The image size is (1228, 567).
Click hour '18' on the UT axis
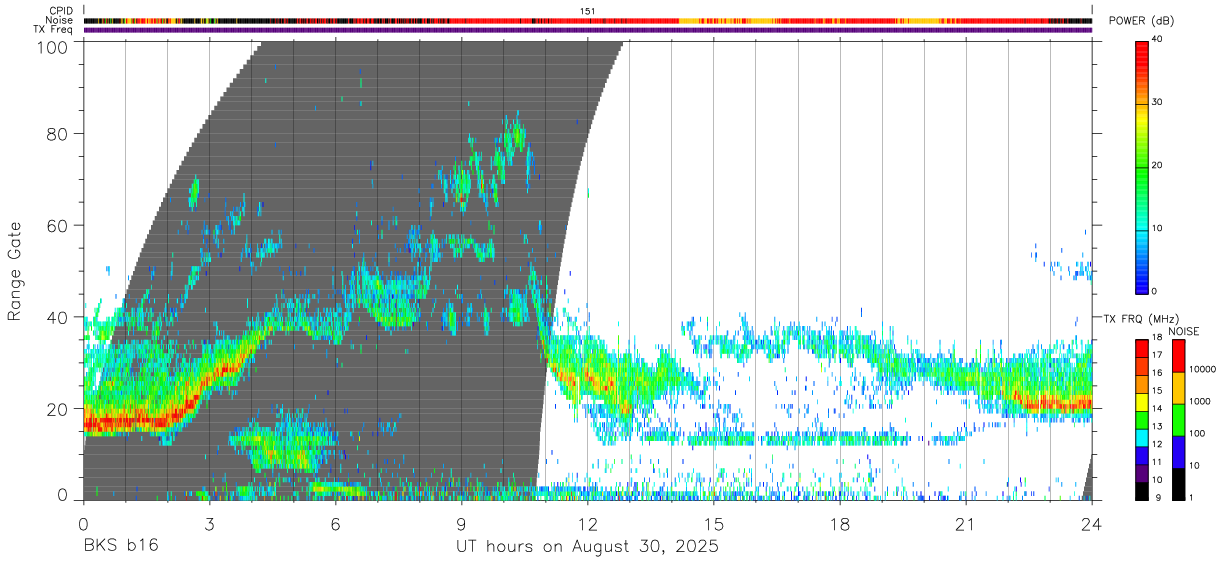840,524
